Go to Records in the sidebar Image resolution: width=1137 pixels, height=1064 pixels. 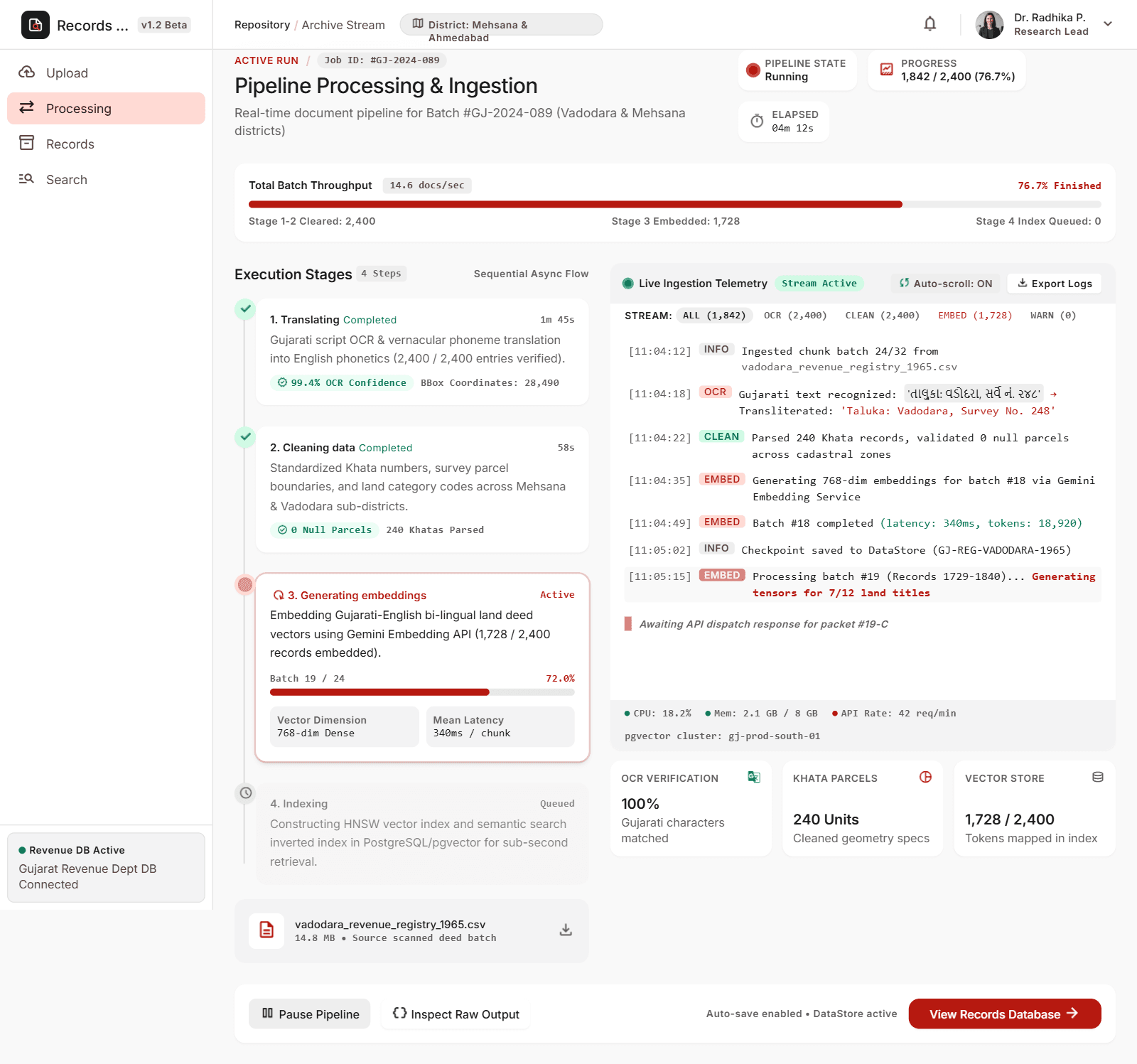(x=107, y=144)
